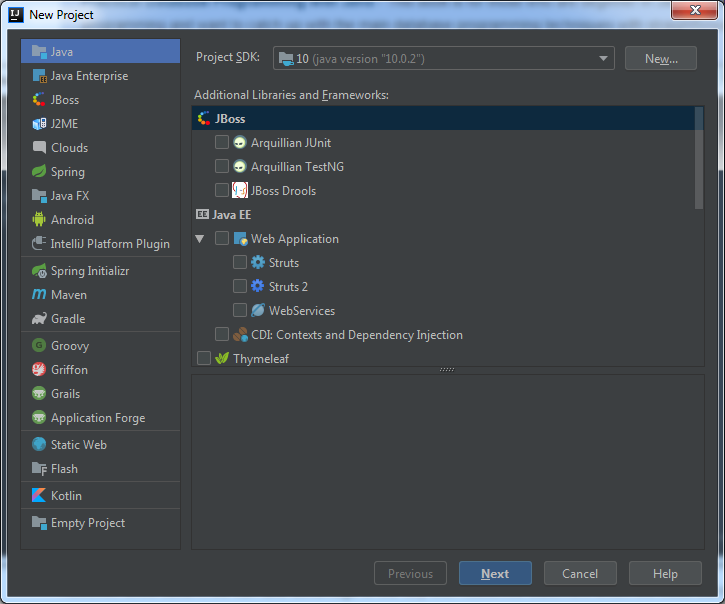725x604 pixels.
Task: Choose the Grails icon
Action: [x=39, y=394]
